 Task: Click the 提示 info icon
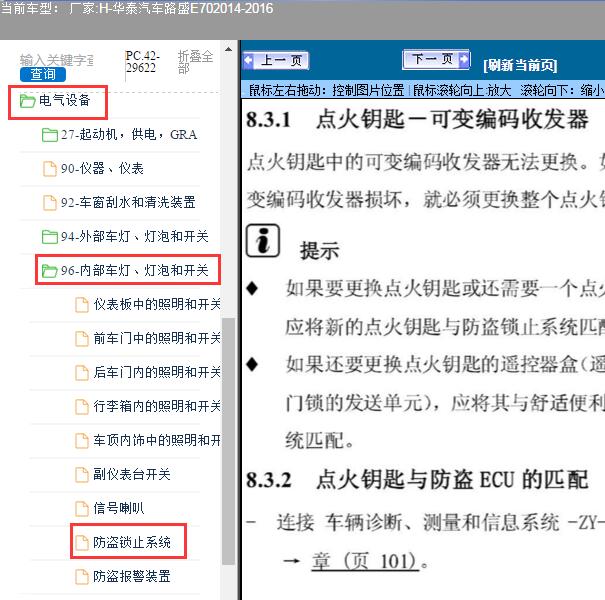263,240
